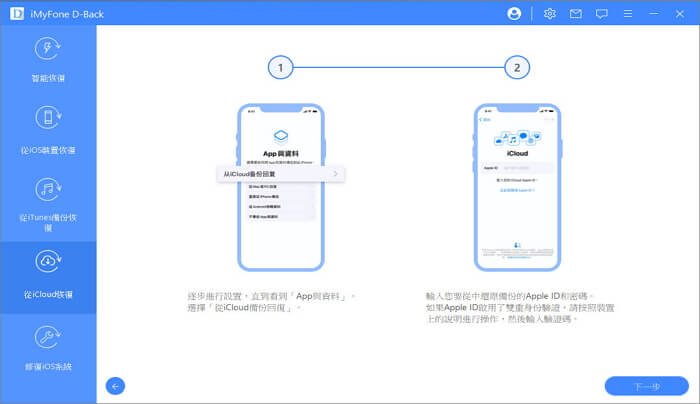
Task: Open the 智能恢復 smart recovery mode
Action: coord(48,62)
